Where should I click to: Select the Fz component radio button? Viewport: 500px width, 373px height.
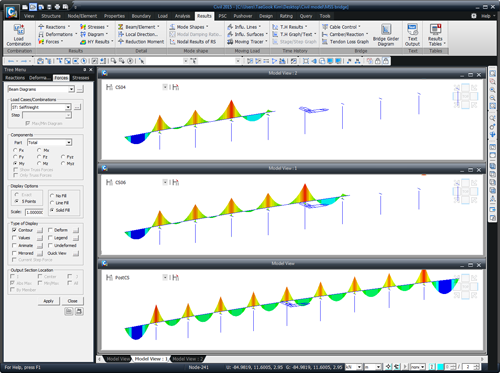(39, 157)
